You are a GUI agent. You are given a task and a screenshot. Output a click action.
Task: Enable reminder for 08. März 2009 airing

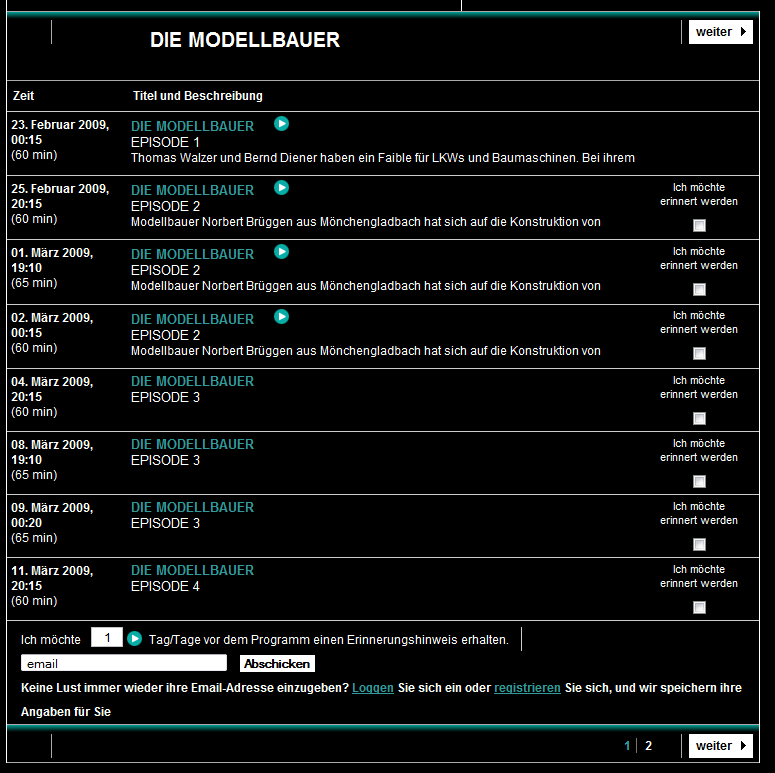[699, 481]
